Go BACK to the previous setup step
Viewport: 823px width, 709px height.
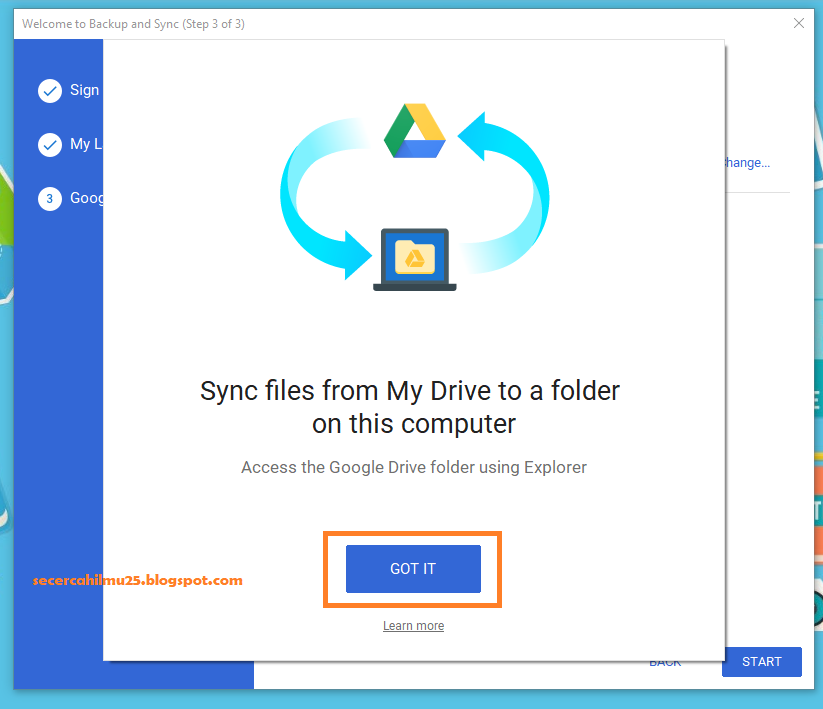coord(664,662)
